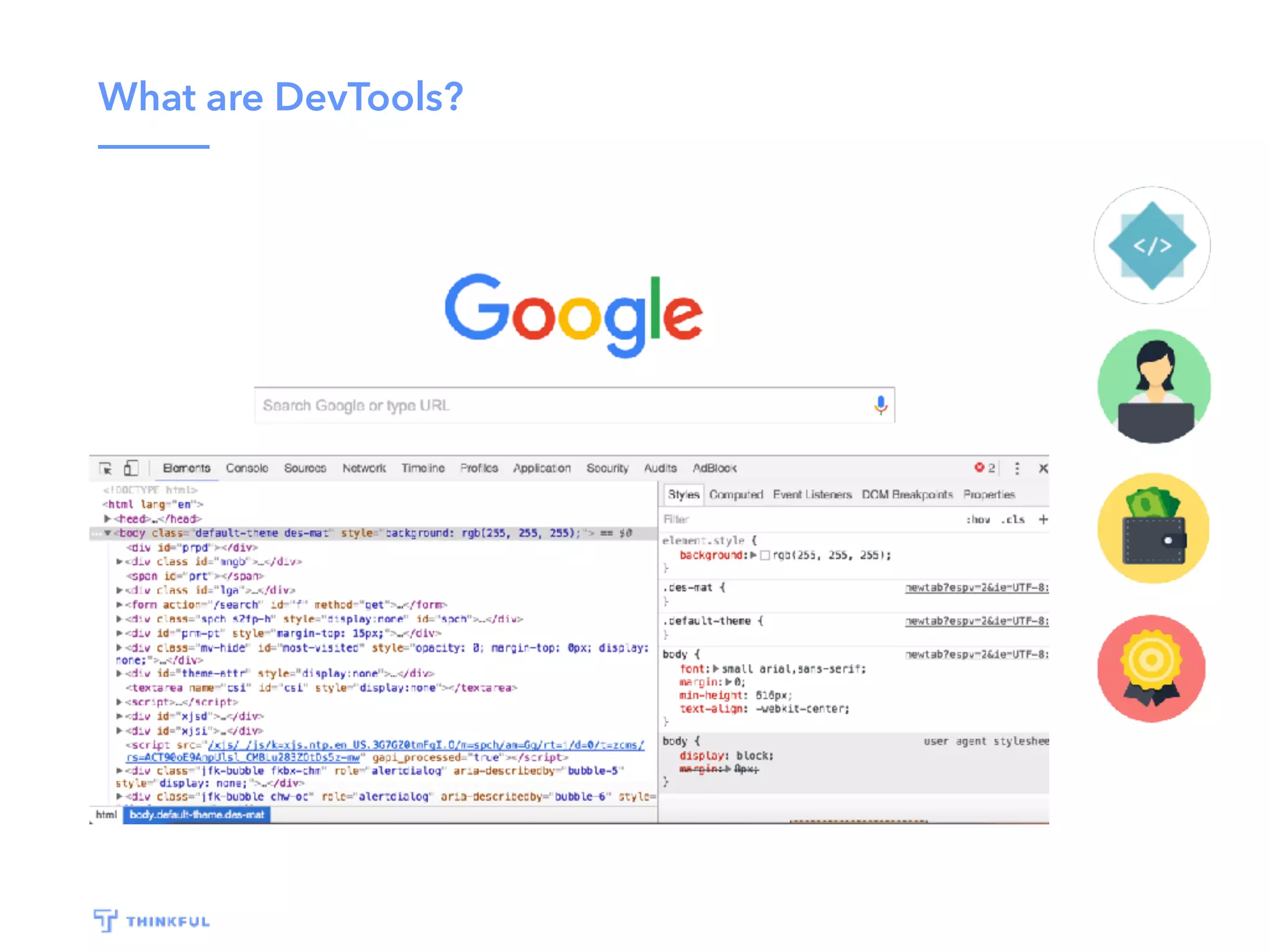The image size is (1270, 952).
Task: Open the newtab source link for .des-mat
Action: [977, 588]
